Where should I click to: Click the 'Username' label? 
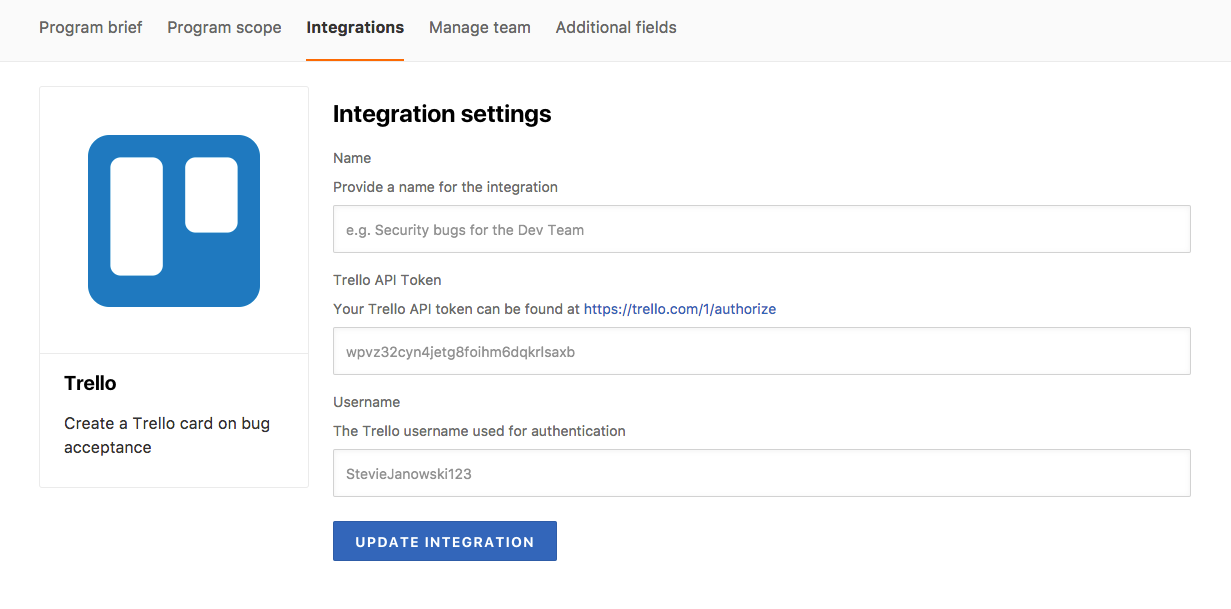(366, 402)
